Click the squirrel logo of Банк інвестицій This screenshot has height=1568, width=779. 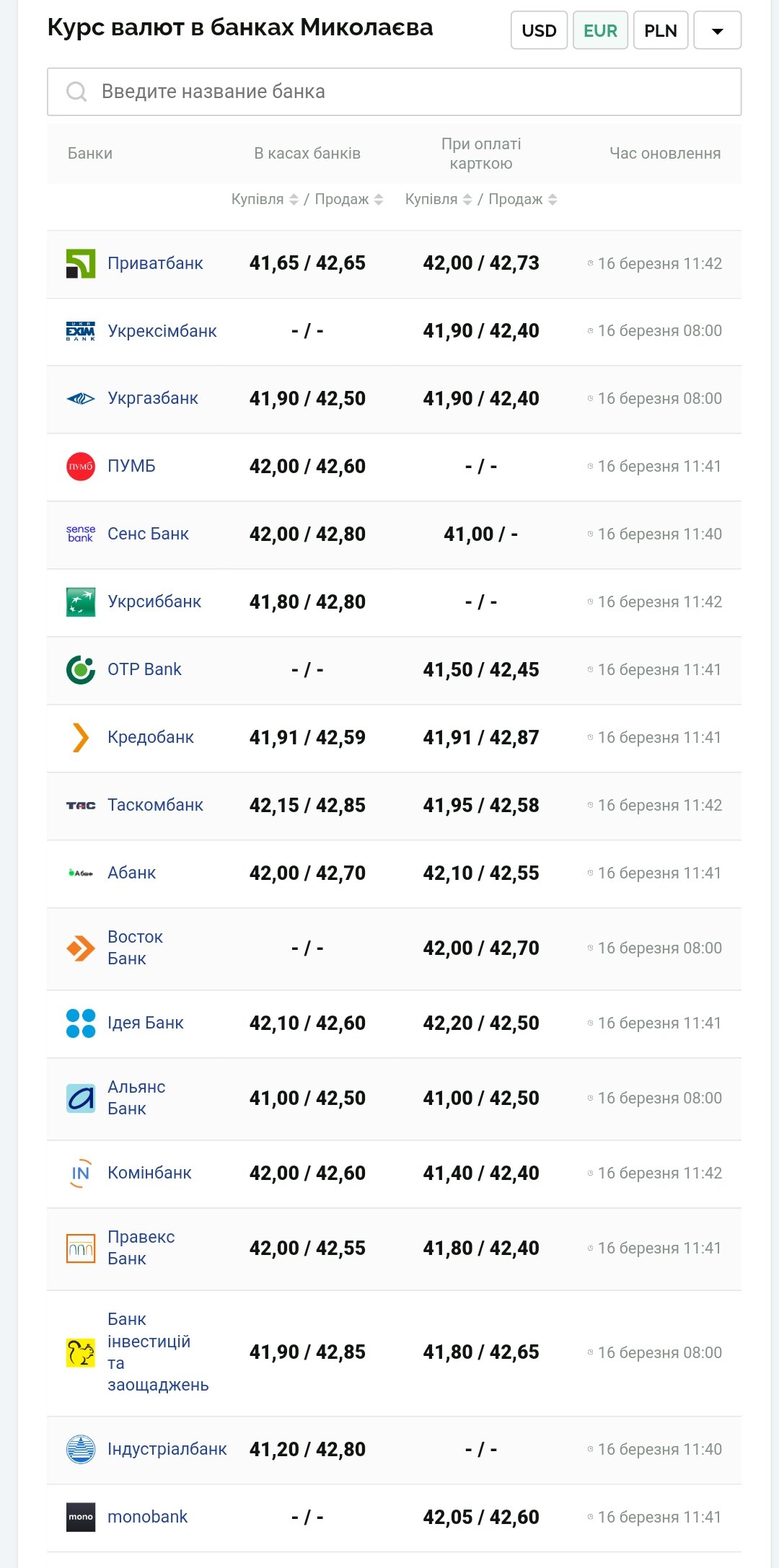tap(80, 1352)
